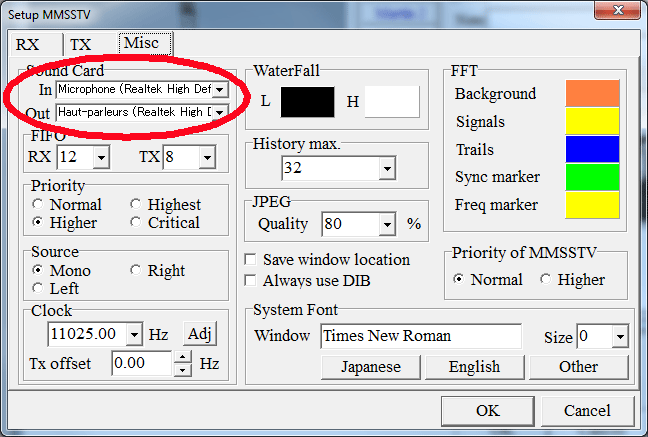648x437 pixels.
Task: Expand the FIFO RX value dropdown
Action: (x=101, y=157)
